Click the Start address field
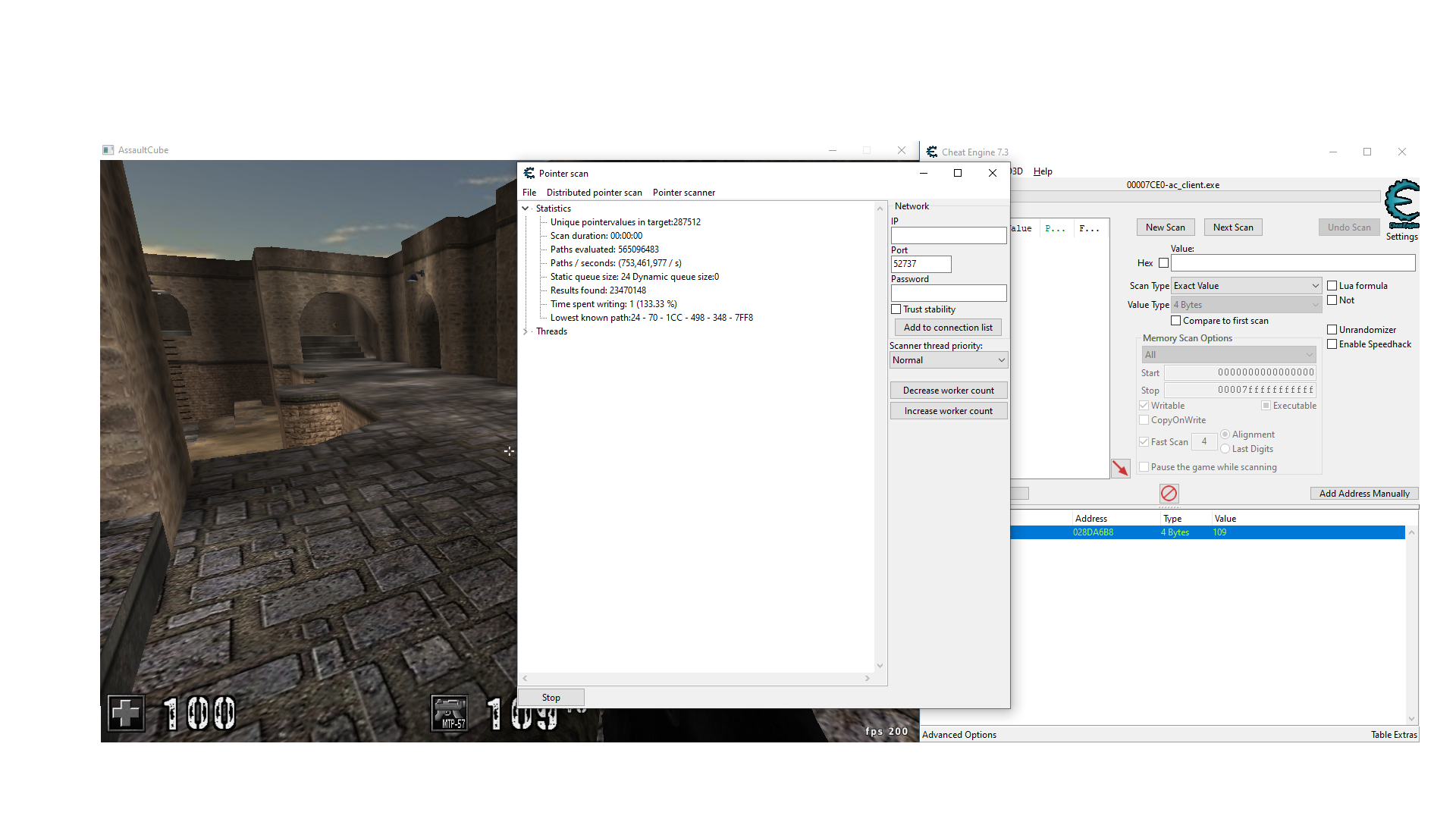 [x=1241, y=372]
